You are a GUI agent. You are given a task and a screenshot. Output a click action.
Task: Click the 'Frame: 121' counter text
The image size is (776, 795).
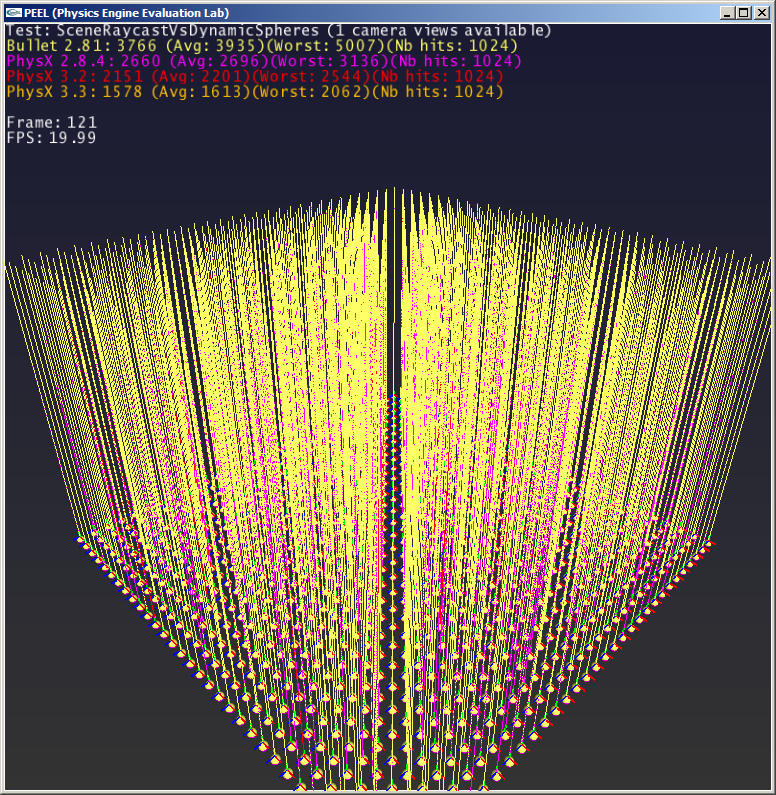51,122
